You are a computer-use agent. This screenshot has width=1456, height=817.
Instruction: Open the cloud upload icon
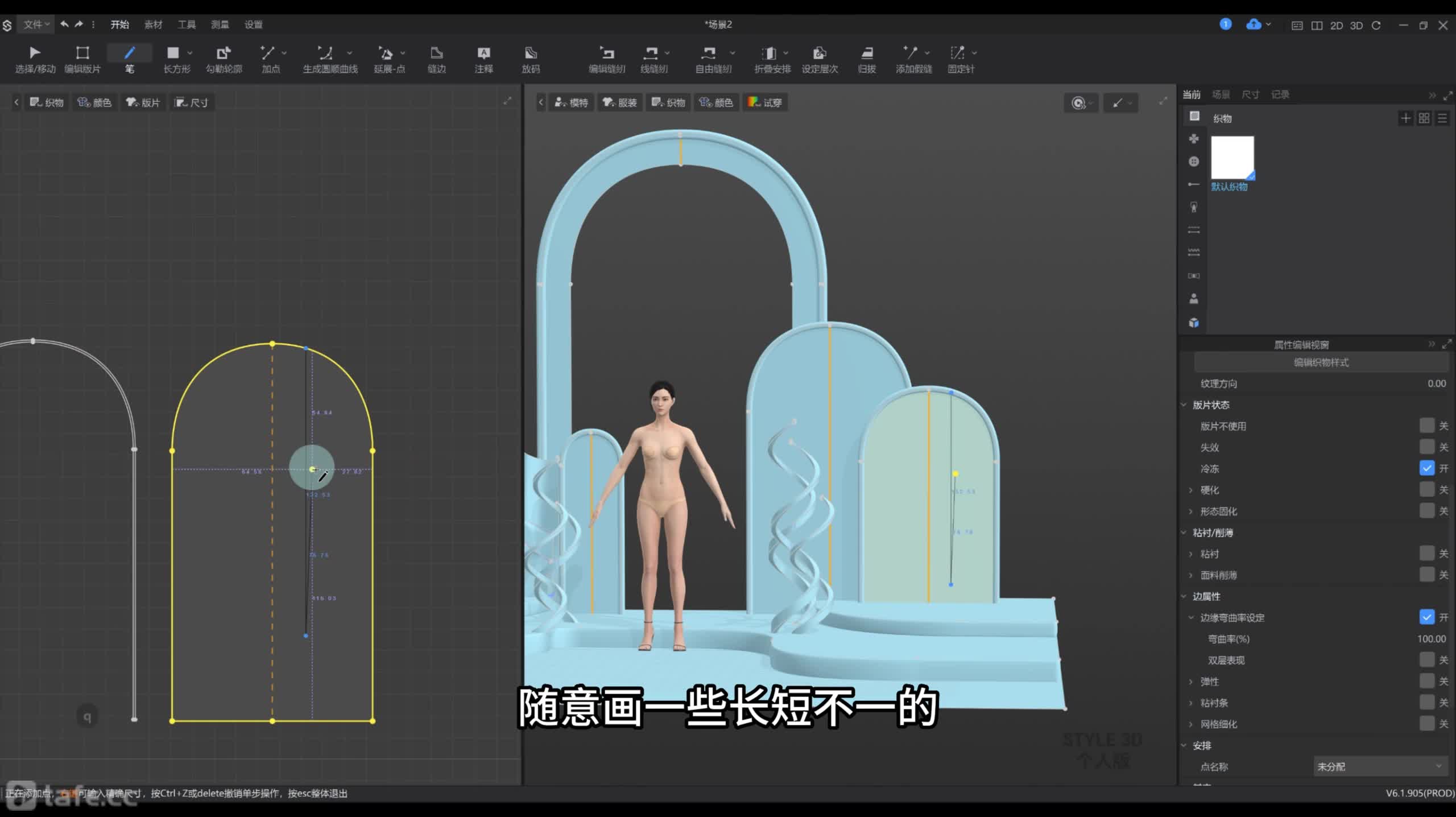[x=1254, y=24]
